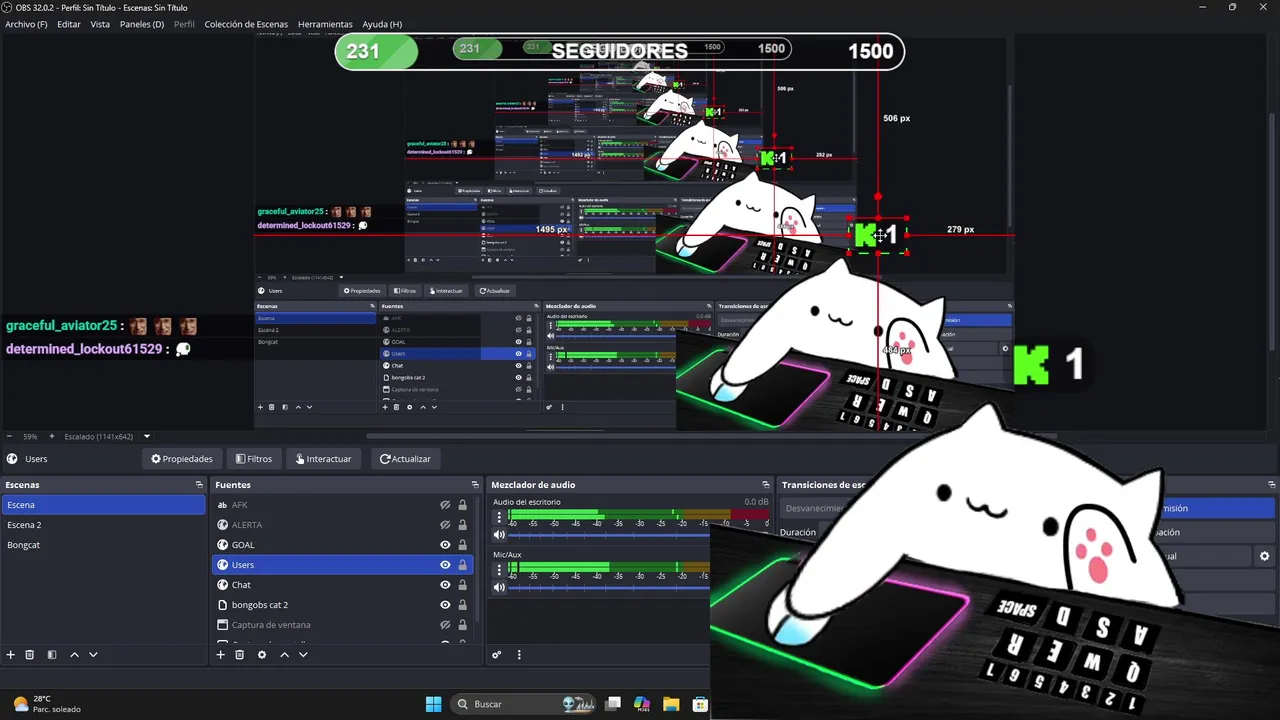Click the Filtros button
Screen dimensions: 1280x720
click(x=254, y=459)
